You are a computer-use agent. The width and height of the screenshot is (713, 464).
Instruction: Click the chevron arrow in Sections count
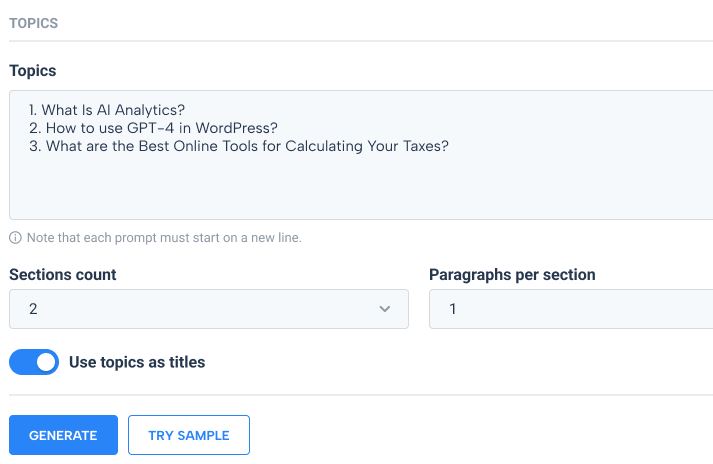[385, 309]
